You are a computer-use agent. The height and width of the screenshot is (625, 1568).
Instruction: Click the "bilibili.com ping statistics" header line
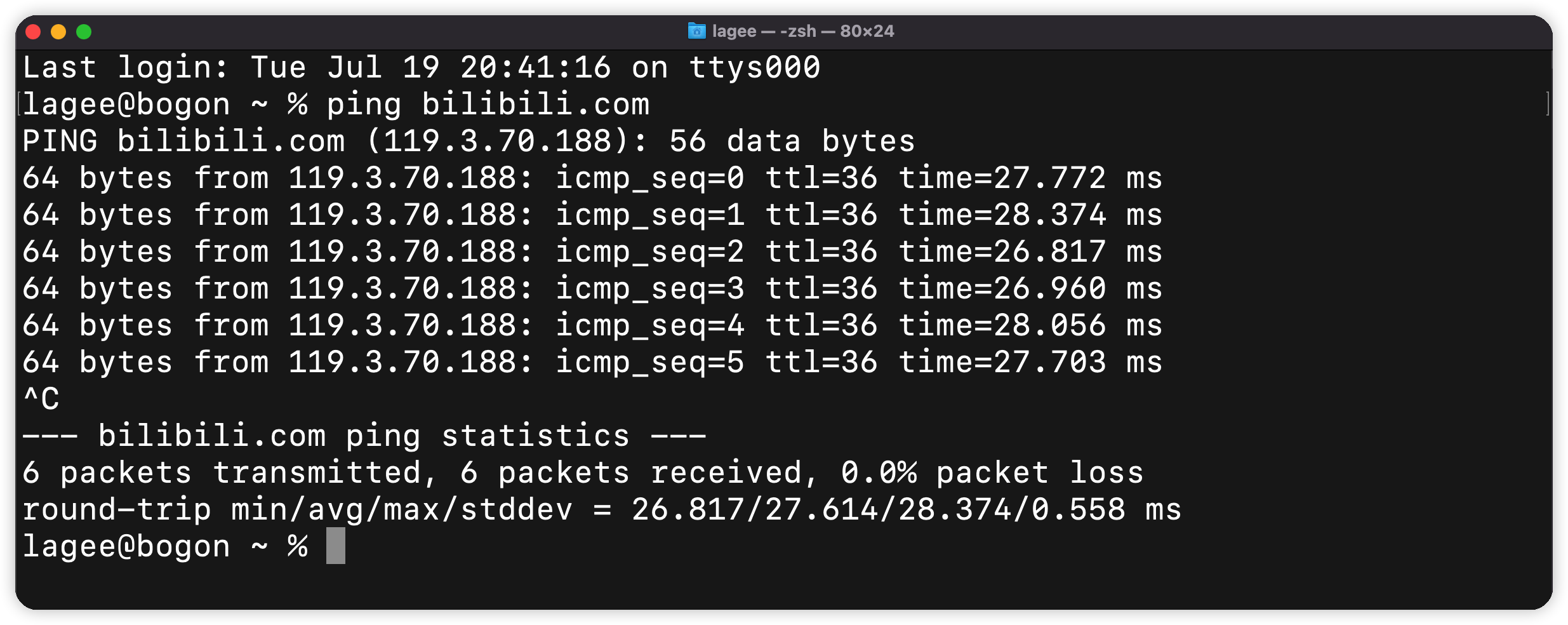[x=364, y=436]
